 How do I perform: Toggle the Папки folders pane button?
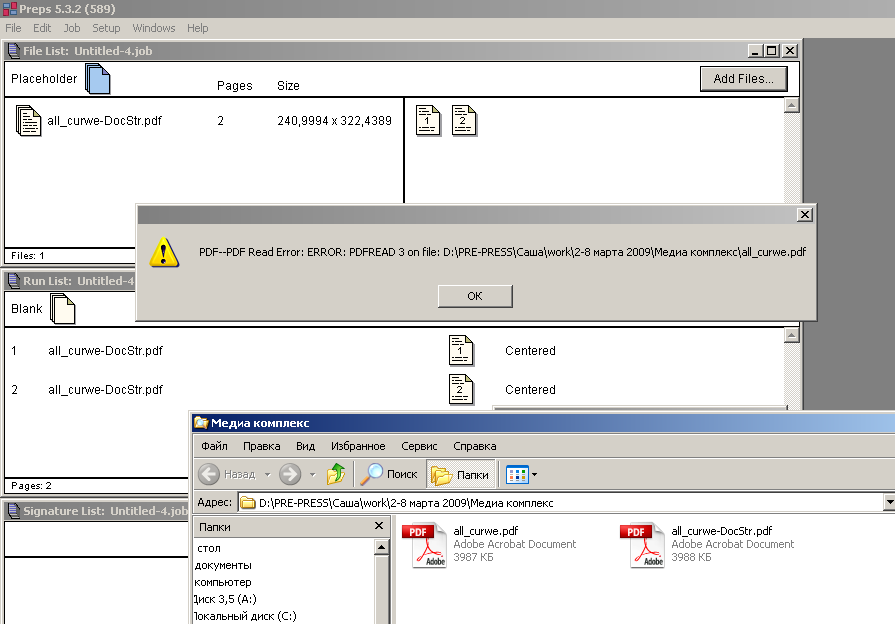click(460, 474)
